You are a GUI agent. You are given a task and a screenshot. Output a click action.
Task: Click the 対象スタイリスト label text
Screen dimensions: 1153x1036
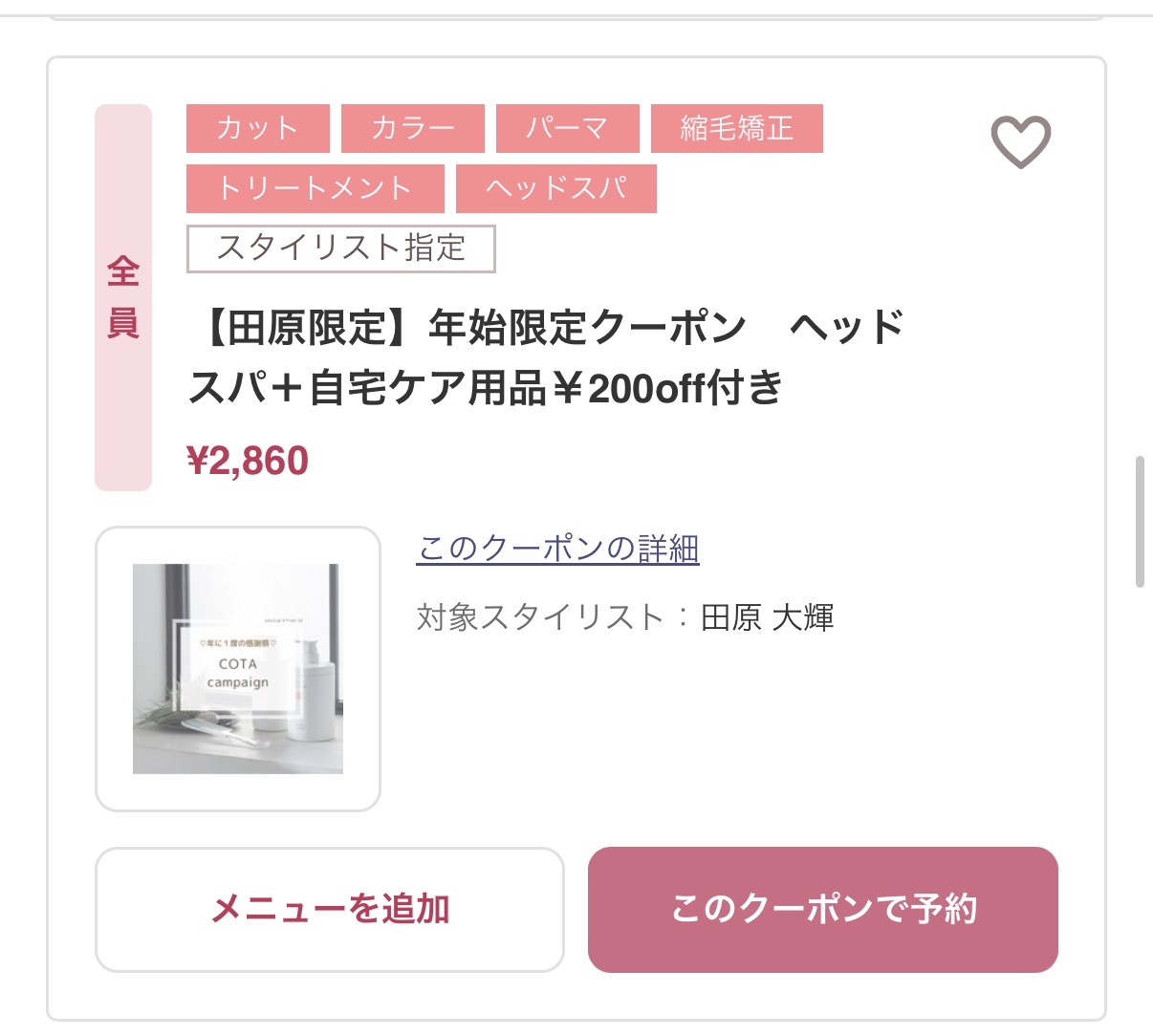[540, 617]
